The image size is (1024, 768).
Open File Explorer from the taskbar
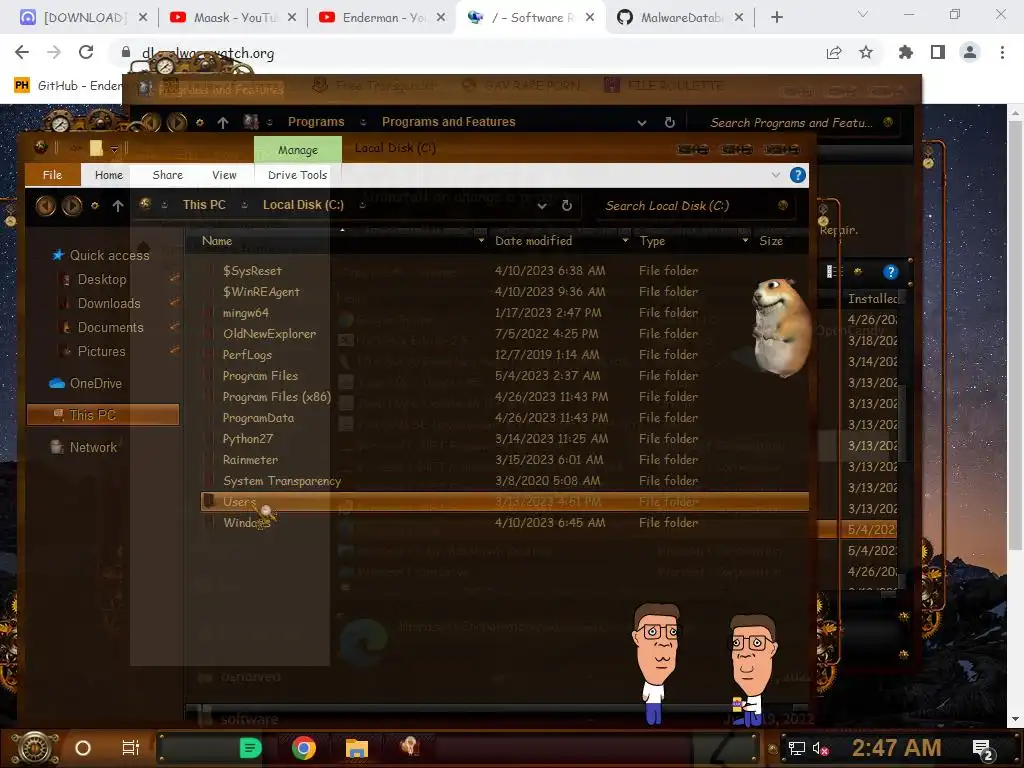[357, 748]
